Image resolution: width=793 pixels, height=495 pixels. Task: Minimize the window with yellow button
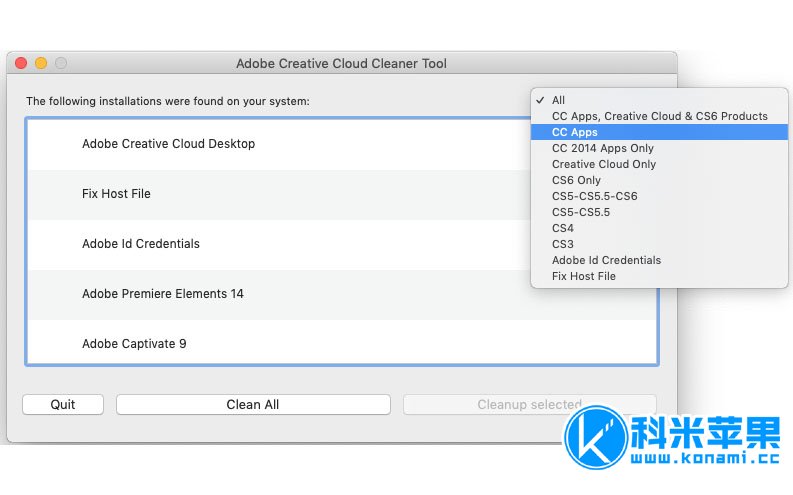pos(41,63)
